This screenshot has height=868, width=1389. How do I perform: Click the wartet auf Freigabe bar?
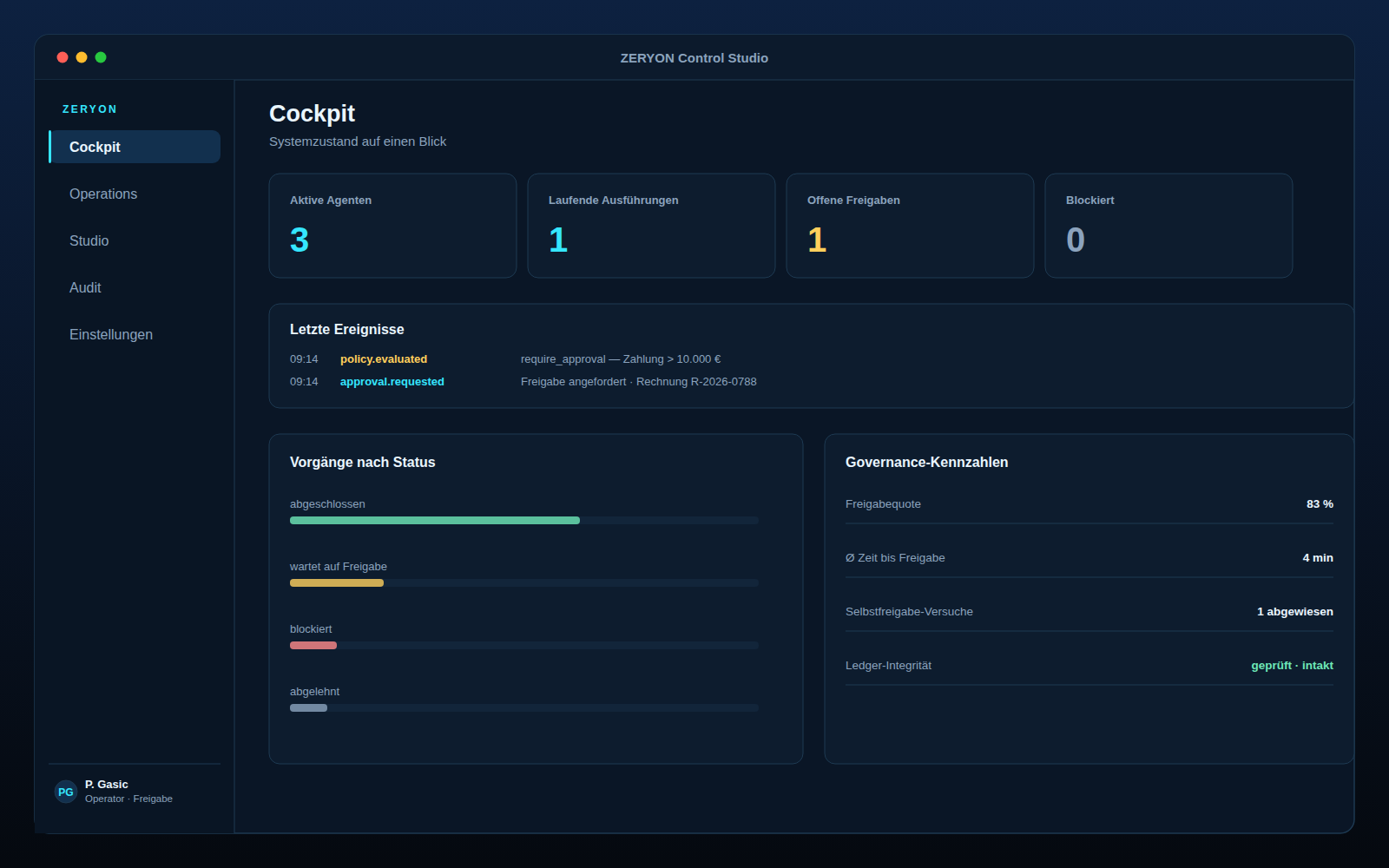point(337,583)
